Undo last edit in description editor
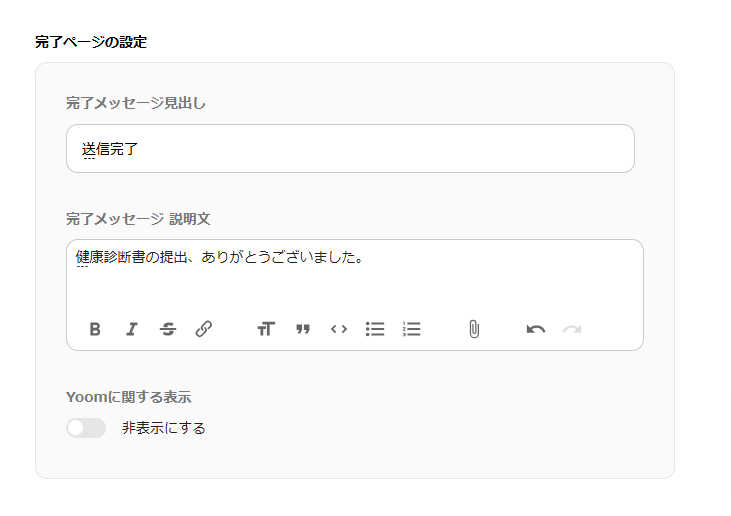Screen dimensions: 731x516 click(x=536, y=330)
